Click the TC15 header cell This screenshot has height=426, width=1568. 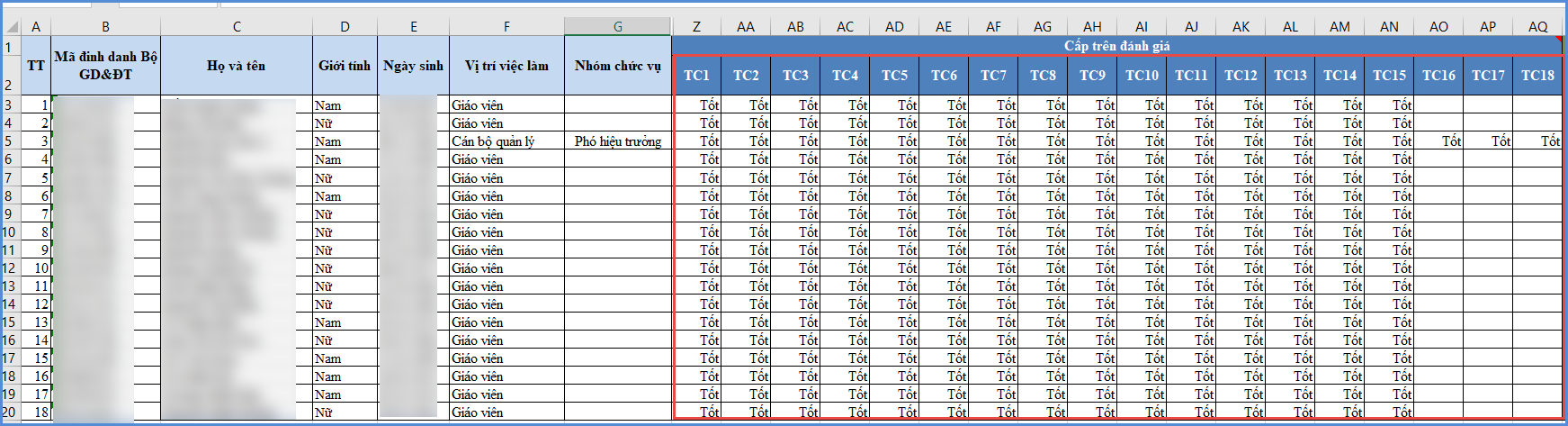click(1389, 76)
